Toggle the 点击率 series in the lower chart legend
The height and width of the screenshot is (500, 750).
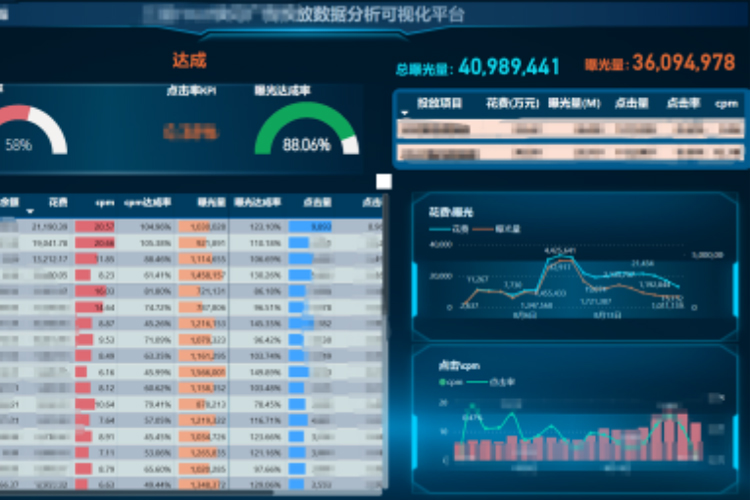[x=491, y=382]
